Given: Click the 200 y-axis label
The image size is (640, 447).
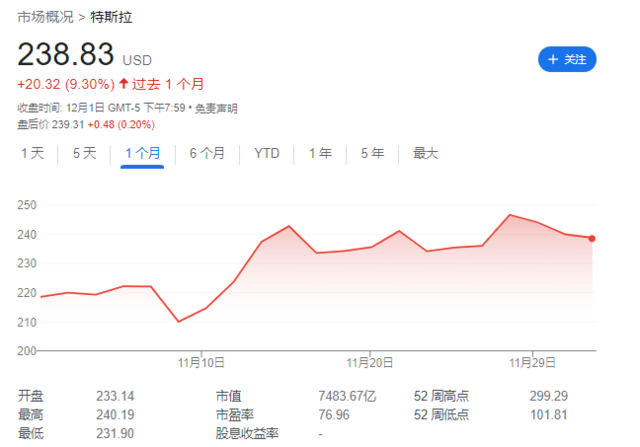Looking at the screenshot, I should pyautogui.click(x=27, y=351).
